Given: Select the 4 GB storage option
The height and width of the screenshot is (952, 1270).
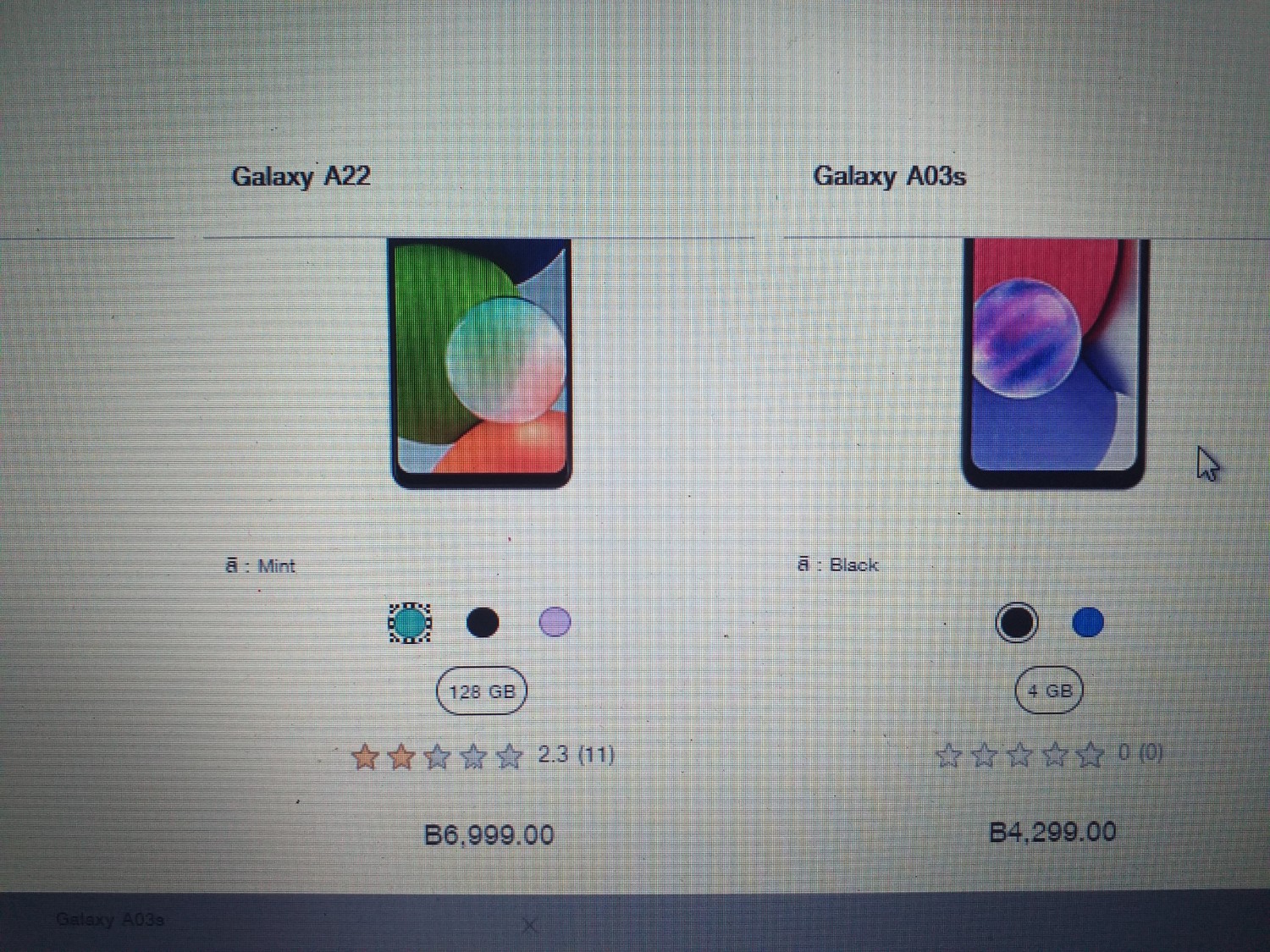Looking at the screenshot, I should tap(1050, 691).
